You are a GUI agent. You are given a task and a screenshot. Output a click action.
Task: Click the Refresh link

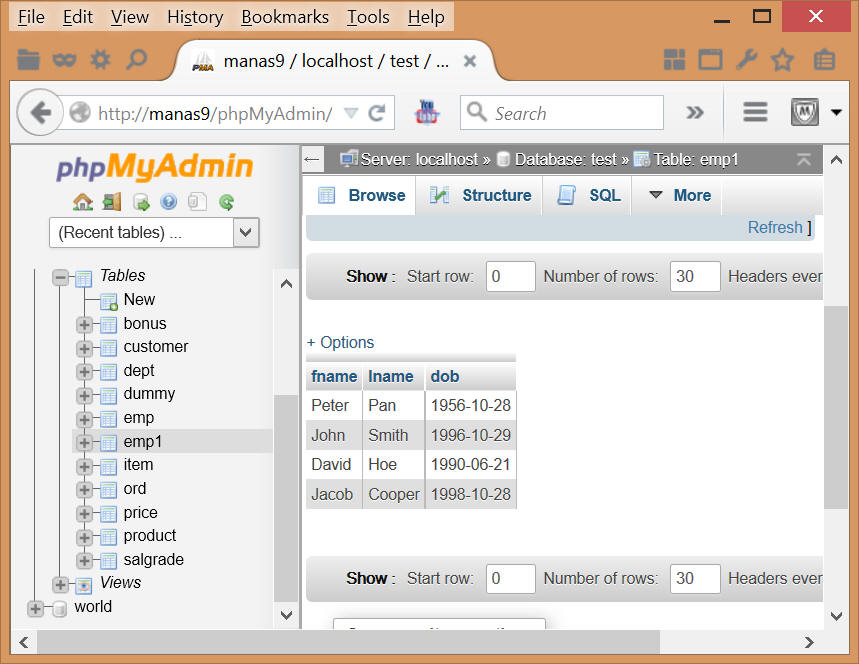click(x=775, y=227)
